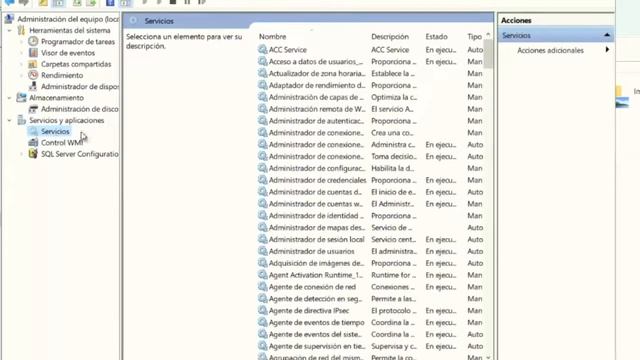The width and height of the screenshot is (640, 360).
Task: Click the services list scrollbar up arrow
Action: [488, 35]
